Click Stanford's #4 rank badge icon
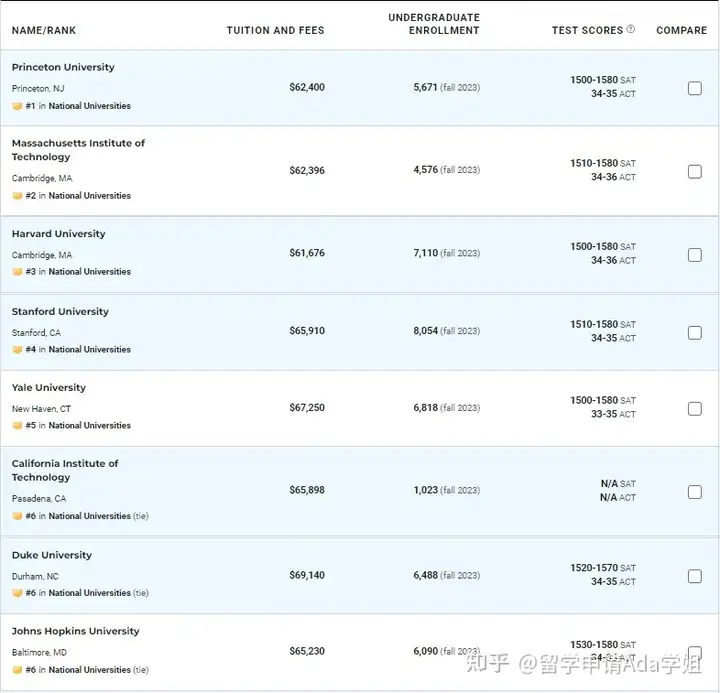 17,350
